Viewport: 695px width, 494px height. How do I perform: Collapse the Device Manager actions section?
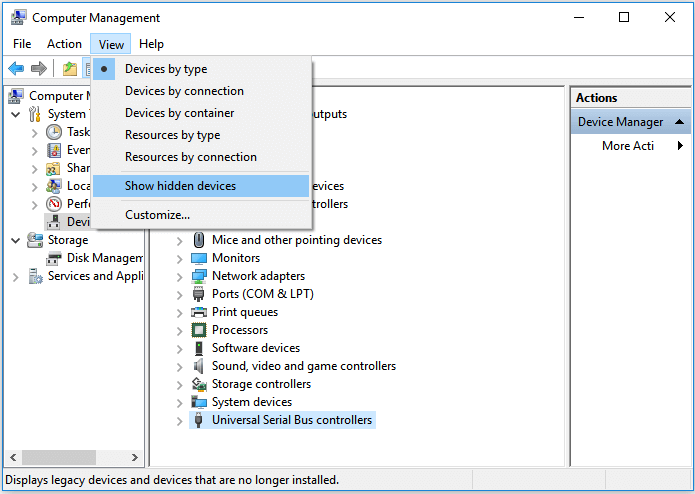(680, 122)
